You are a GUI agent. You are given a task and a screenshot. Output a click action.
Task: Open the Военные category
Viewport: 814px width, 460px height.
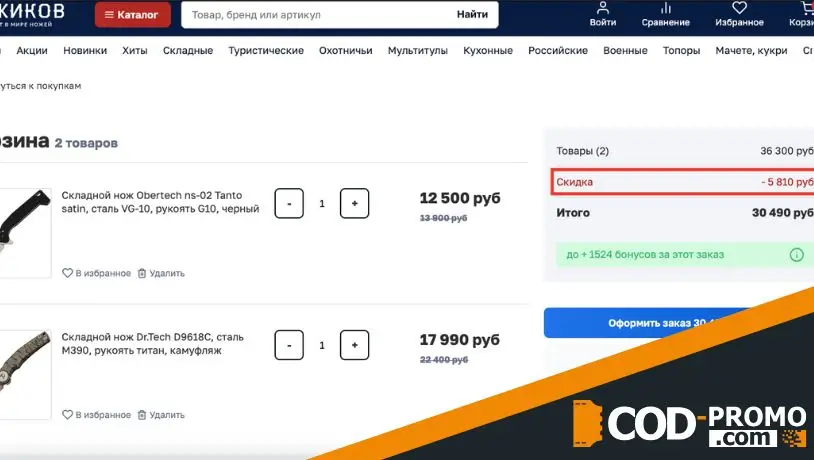coord(625,50)
